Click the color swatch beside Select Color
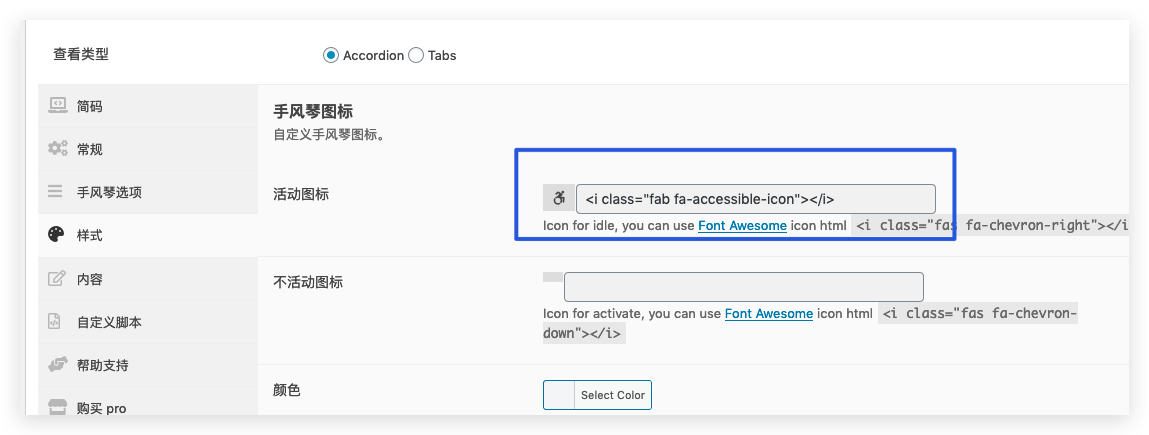 (x=559, y=395)
